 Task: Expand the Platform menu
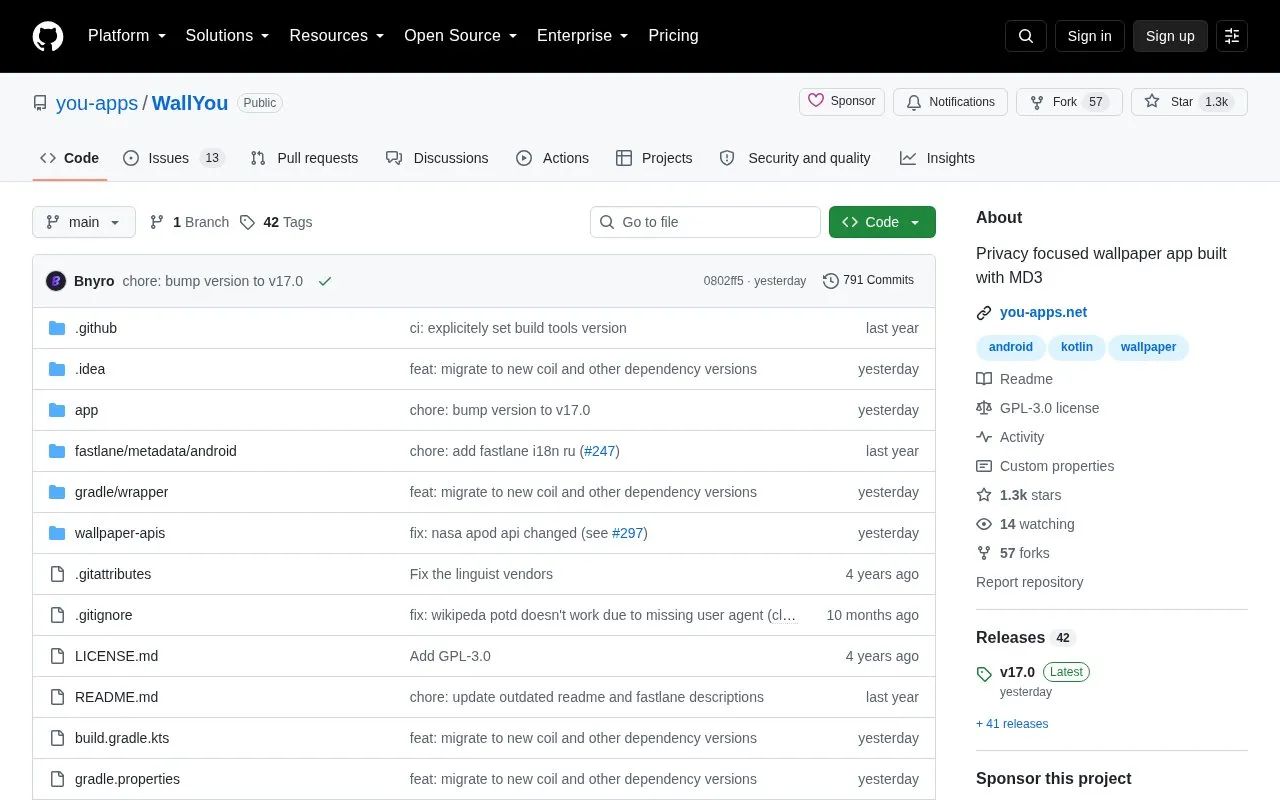127,36
